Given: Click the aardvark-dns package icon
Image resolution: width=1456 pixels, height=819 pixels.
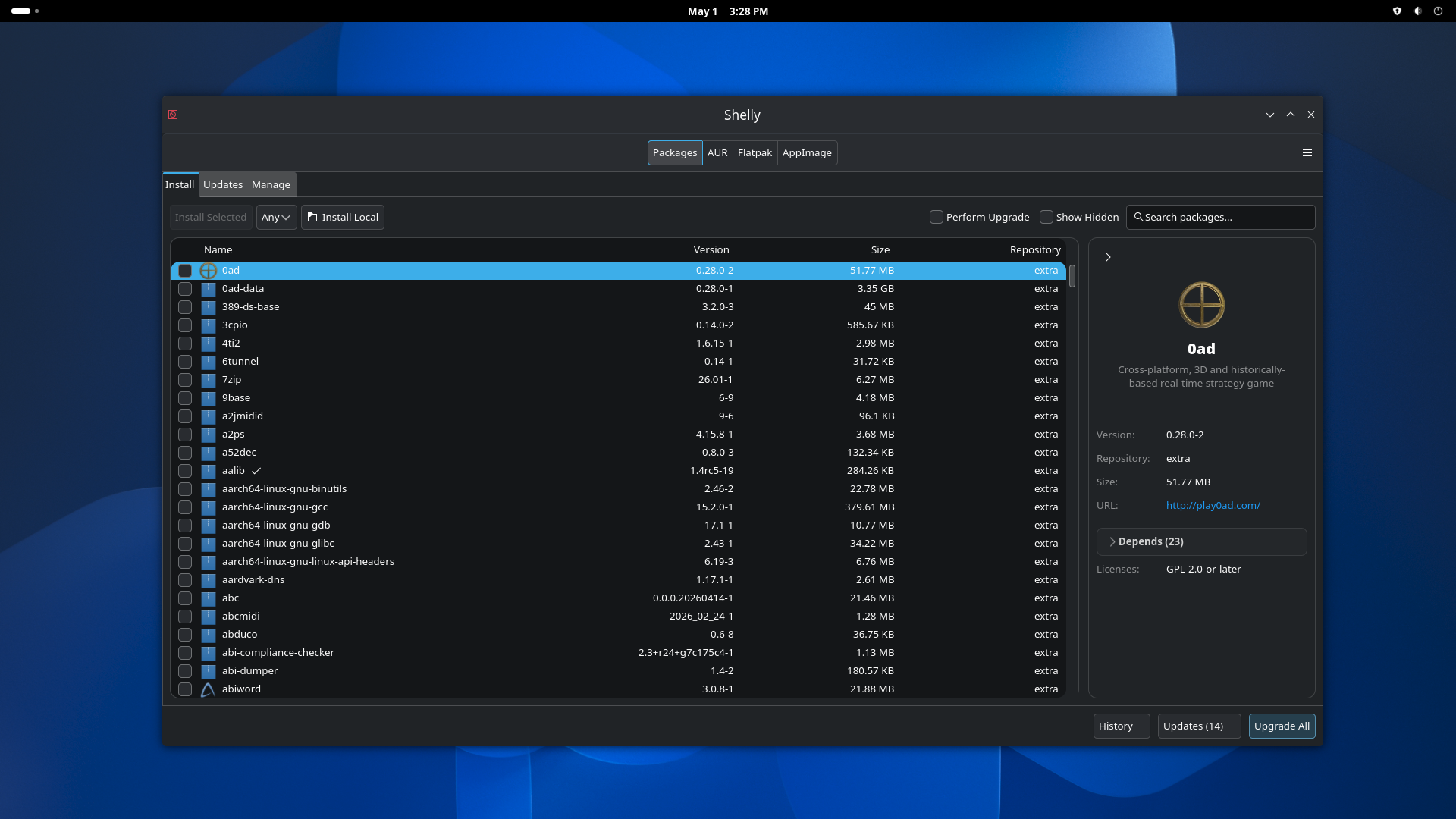Looking at the screenshot, I should tap(209, 580).
